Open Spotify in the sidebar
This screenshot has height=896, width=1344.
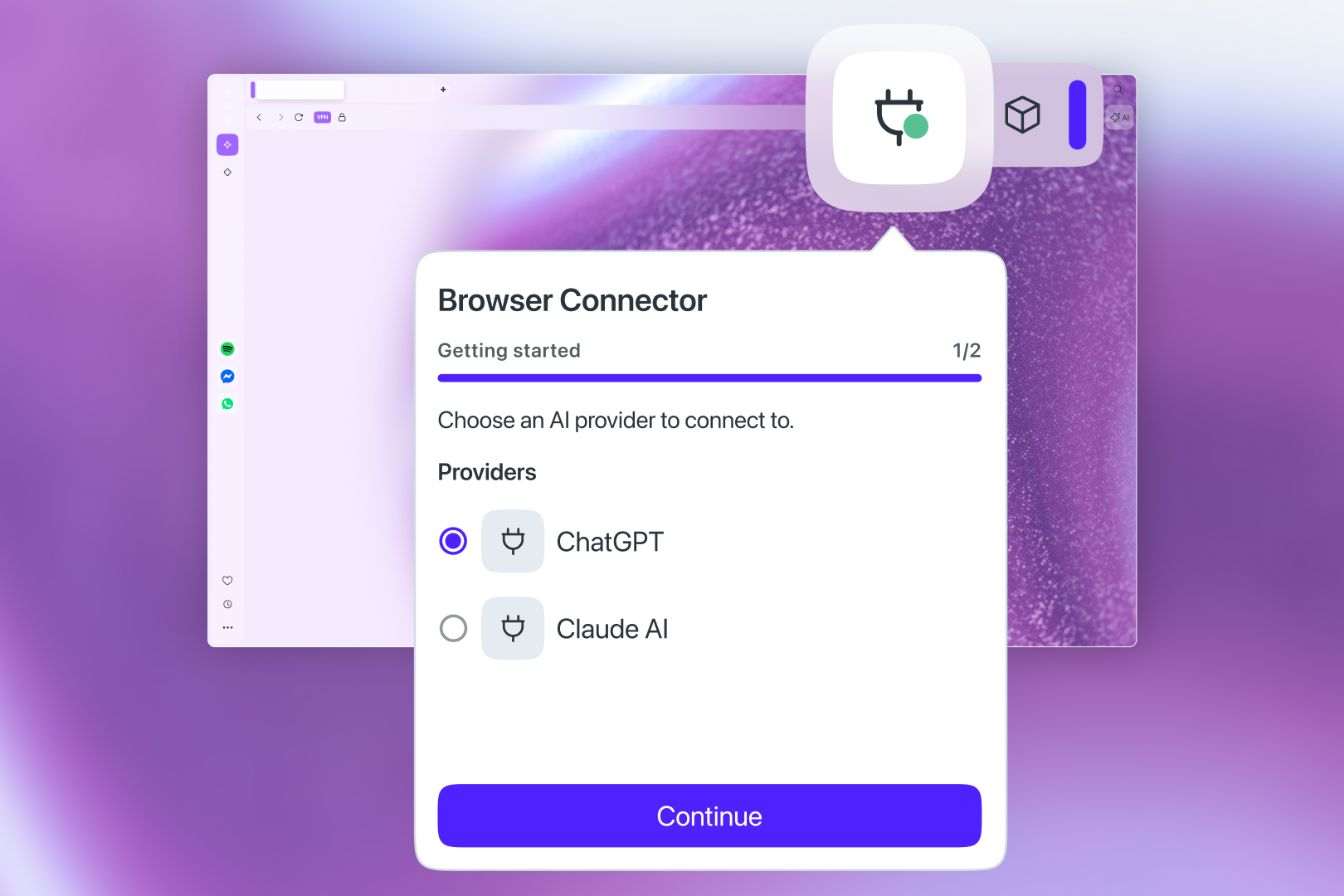[x=227, y=349]
